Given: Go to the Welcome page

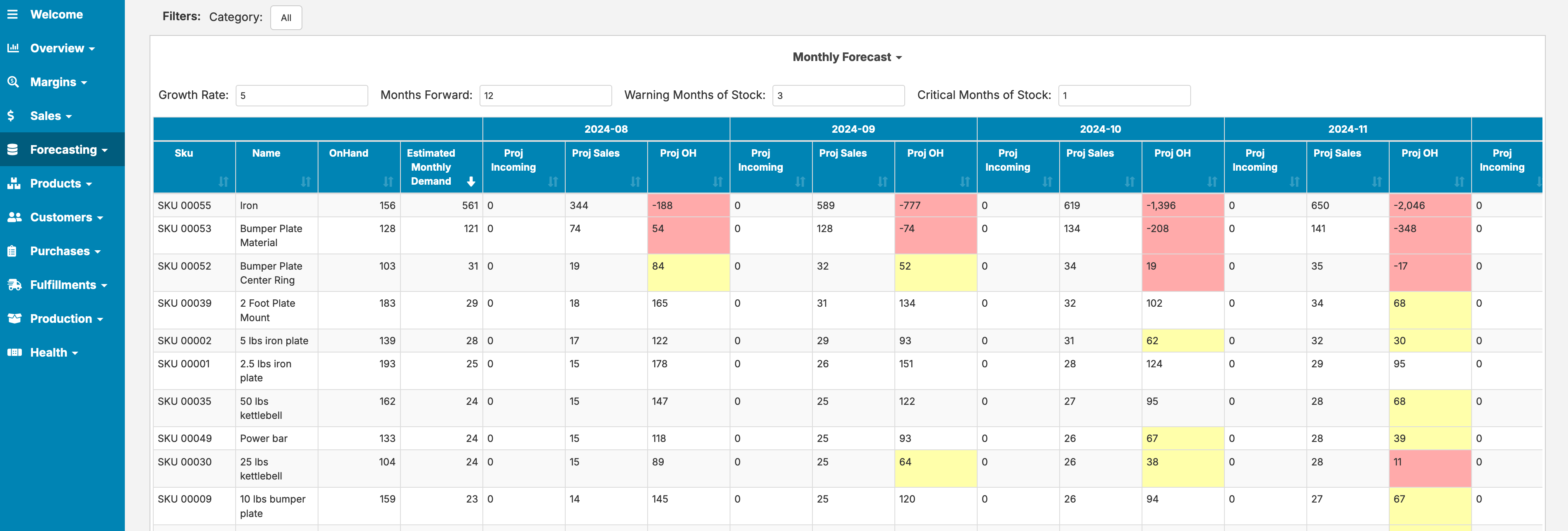Looking at the screenshot, I should (x=56, y=14).
